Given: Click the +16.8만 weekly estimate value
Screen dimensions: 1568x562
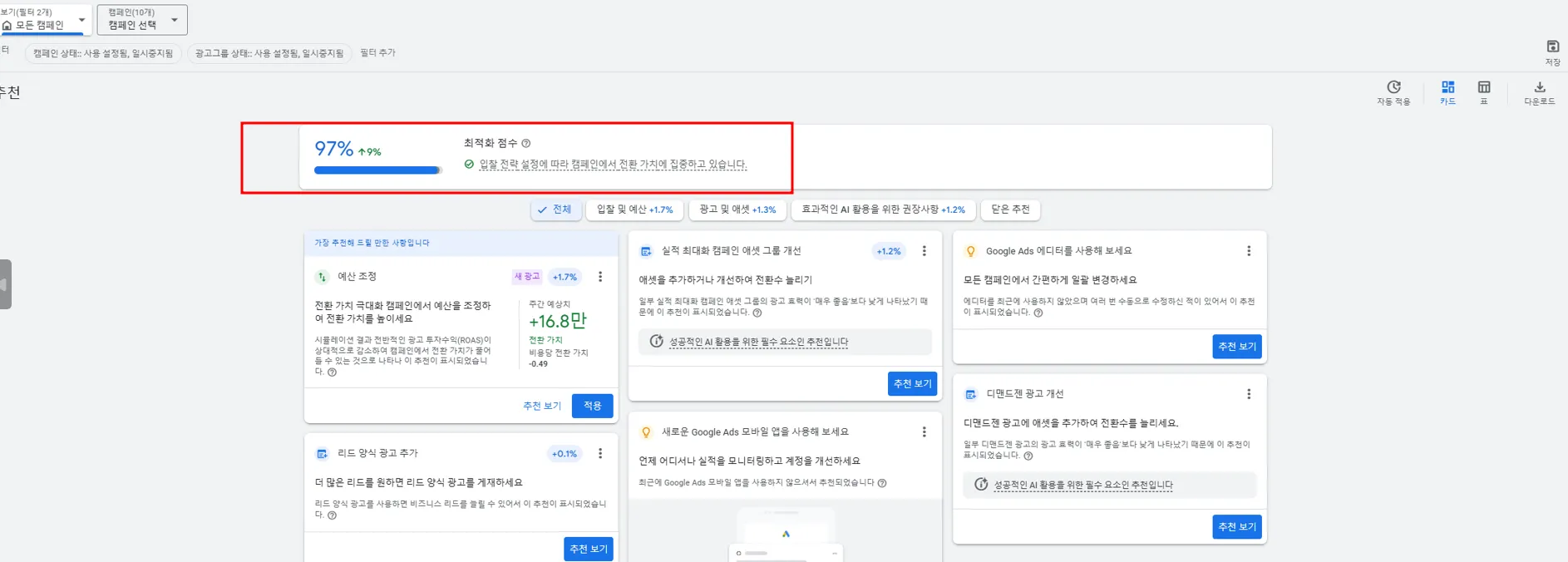Looking at the screenshot, I should (x=558, y=321).
